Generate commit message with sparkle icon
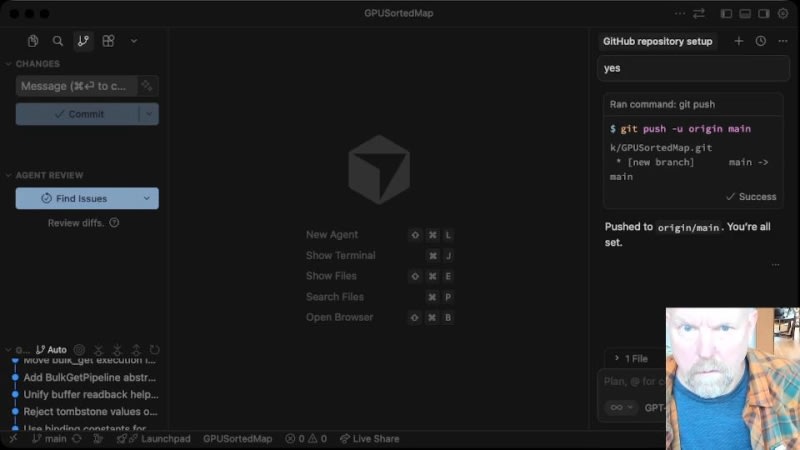Screen dimensions: 800x450 pyautogui.click(x=147, y=86)
